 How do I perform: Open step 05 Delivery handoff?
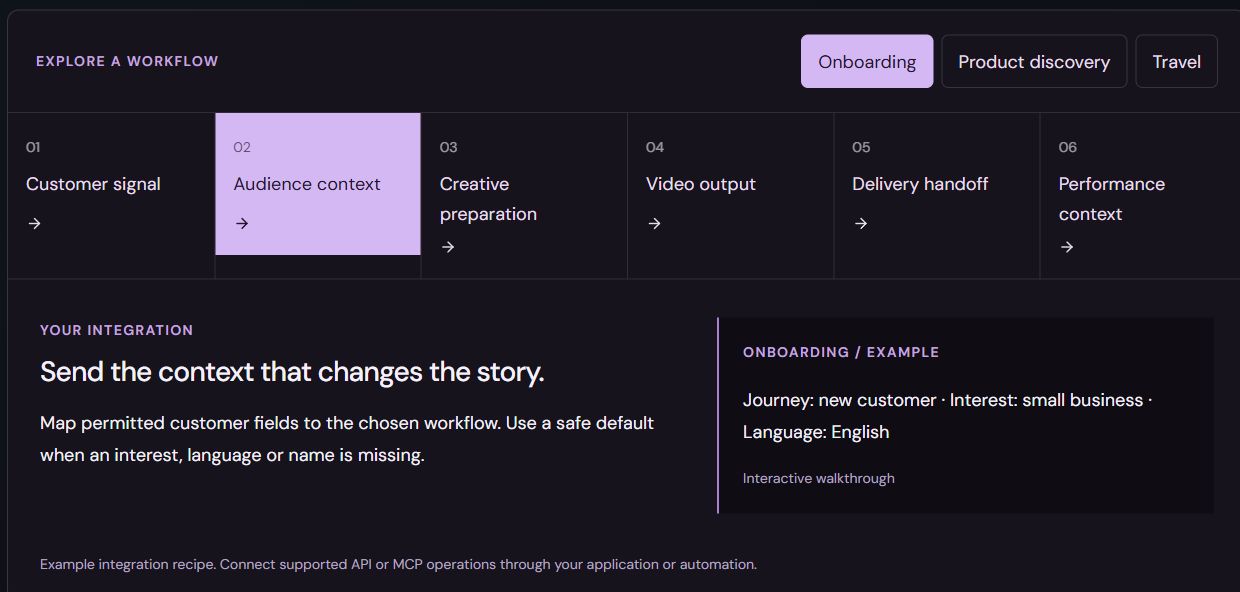pyautogui.click(x=937, y=195)
